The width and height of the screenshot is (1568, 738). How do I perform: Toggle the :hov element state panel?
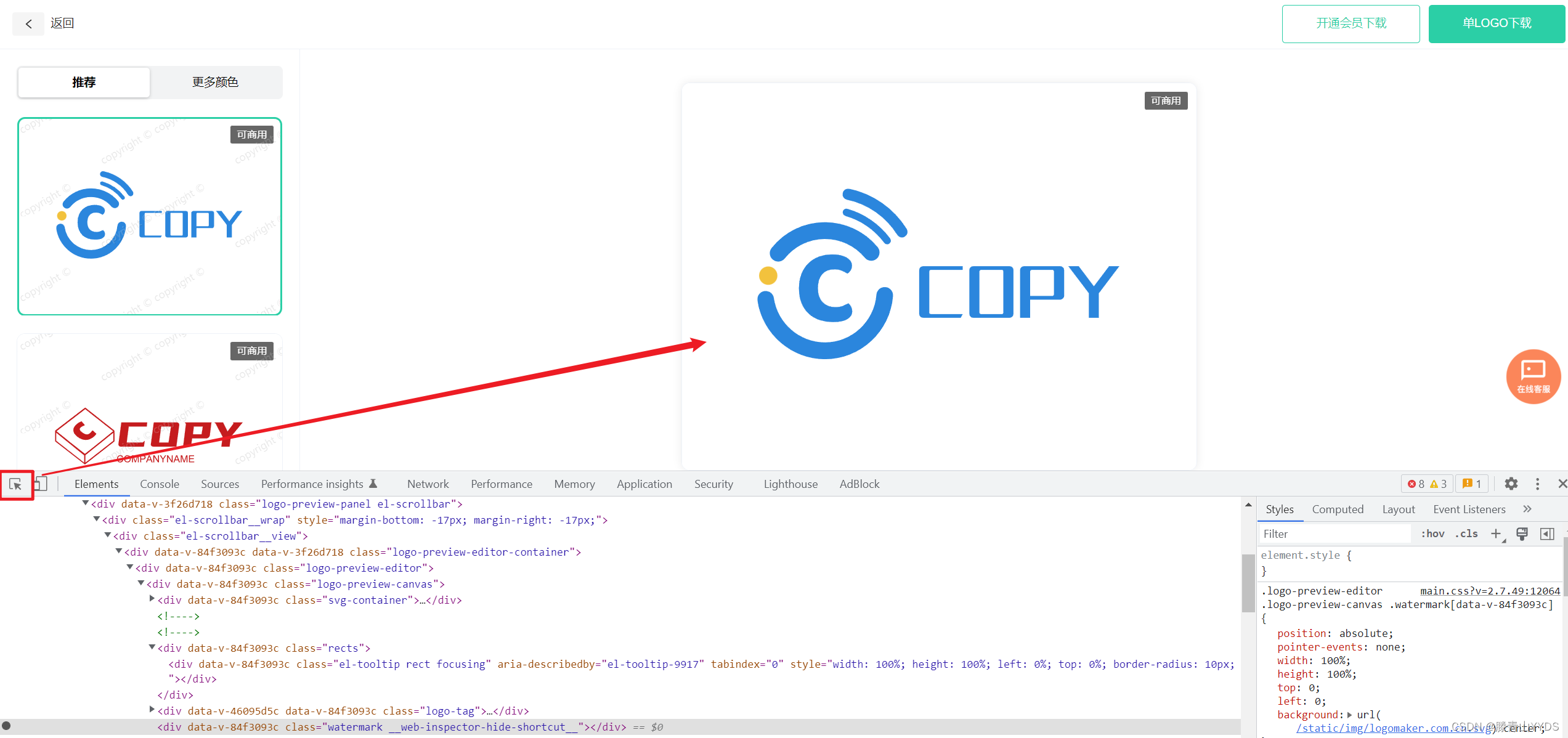pyautogui.click(x=1432, y=534)
